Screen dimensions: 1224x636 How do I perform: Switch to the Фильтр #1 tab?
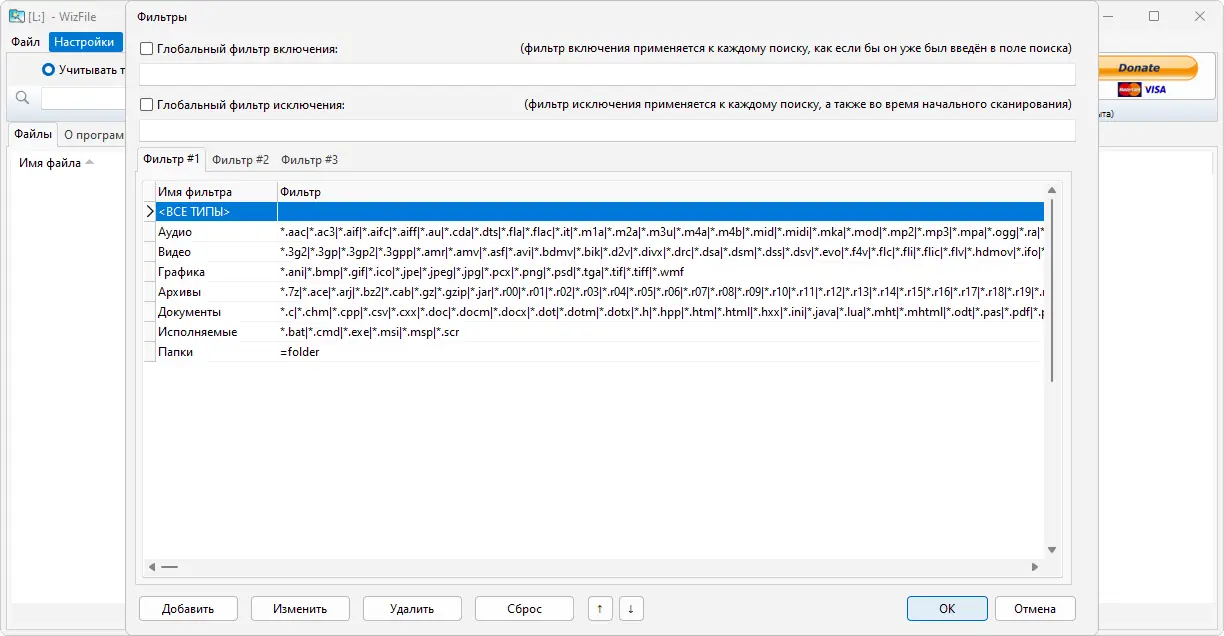(x=171, y=159)
